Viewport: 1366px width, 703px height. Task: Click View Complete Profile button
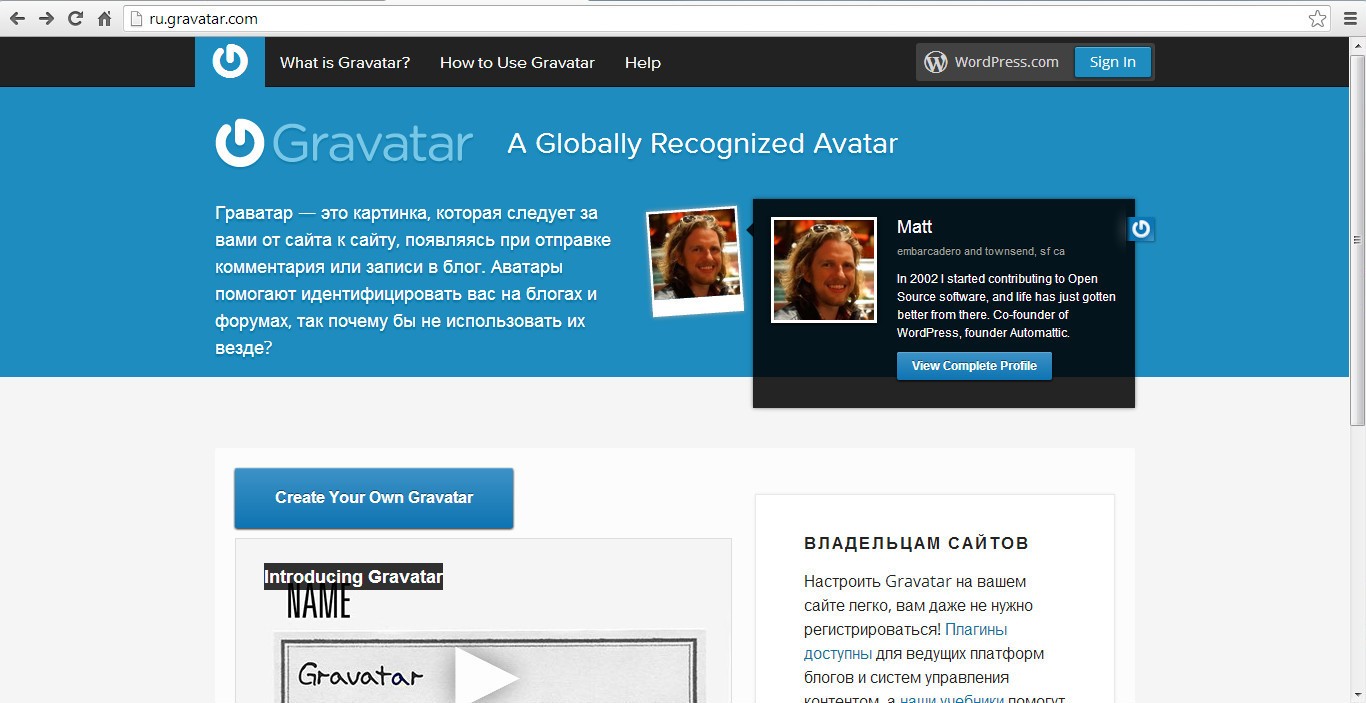pos(974,366)
